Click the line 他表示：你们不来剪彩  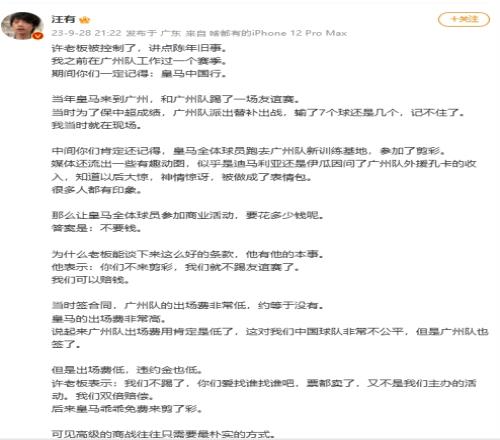pyautogui.click(x=176, y=267)
